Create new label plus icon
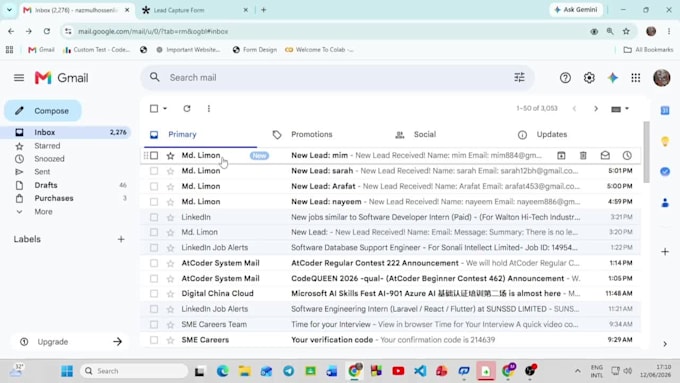Viewport: 680px width, 383px height. point(121,239)
